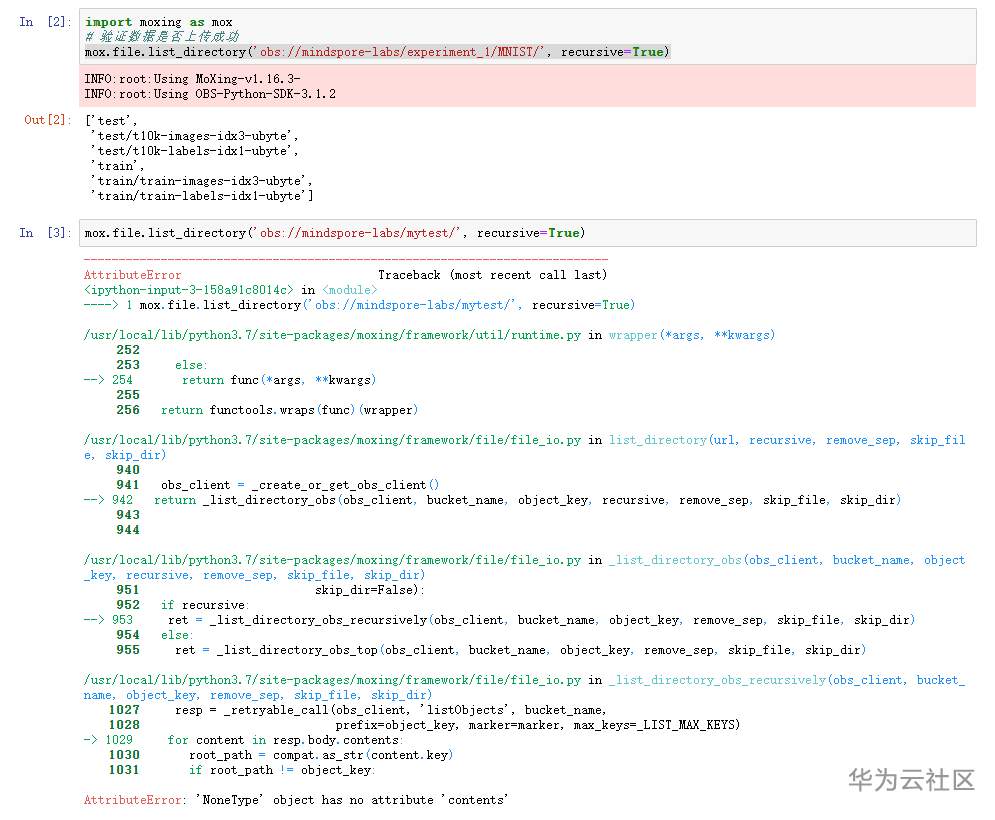This screenshot has height=820, width=995.
Task: Click line 953 '_list_directory_obs_recursively' call
Action: (541, 620)
